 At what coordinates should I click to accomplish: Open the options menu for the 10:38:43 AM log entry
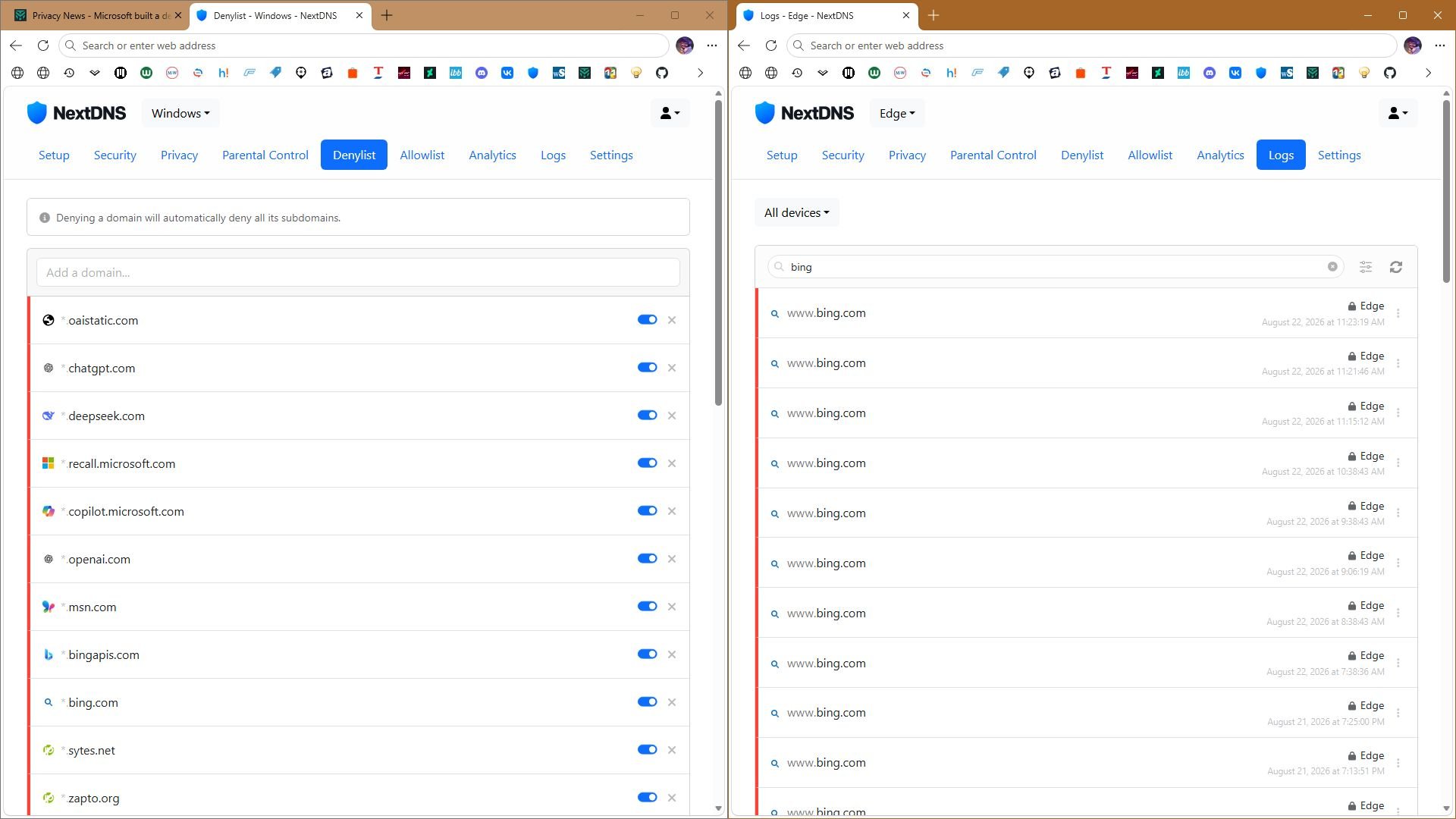coord(1398,463)
